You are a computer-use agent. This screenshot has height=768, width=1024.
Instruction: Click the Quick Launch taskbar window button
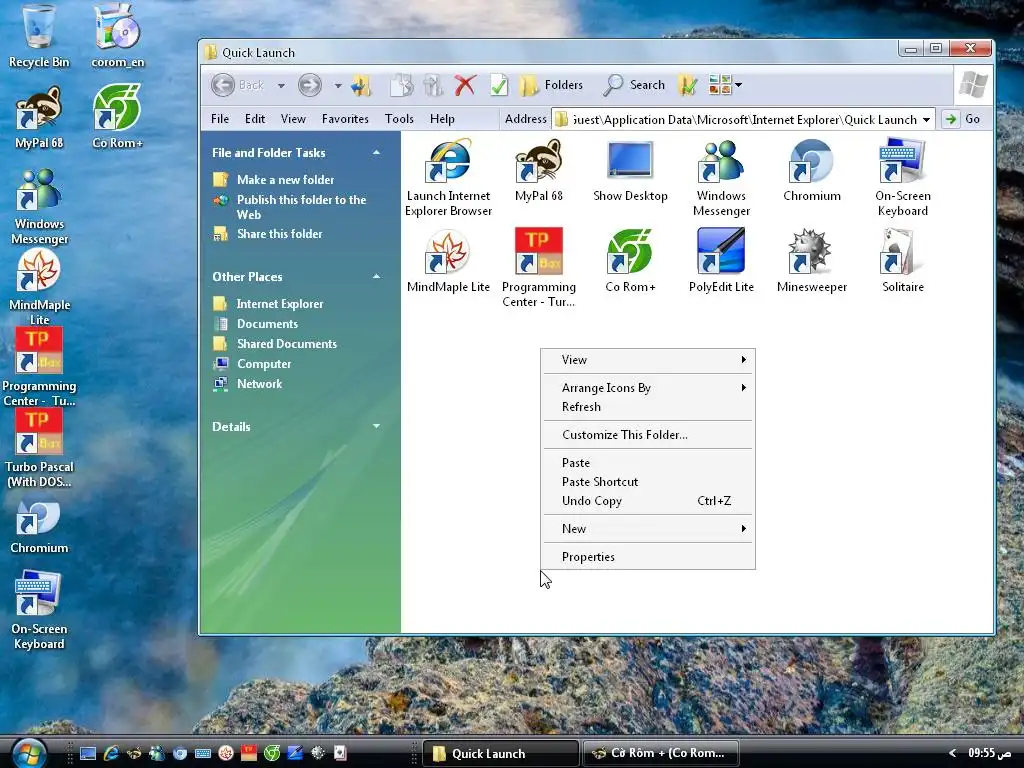click(502, 753)
